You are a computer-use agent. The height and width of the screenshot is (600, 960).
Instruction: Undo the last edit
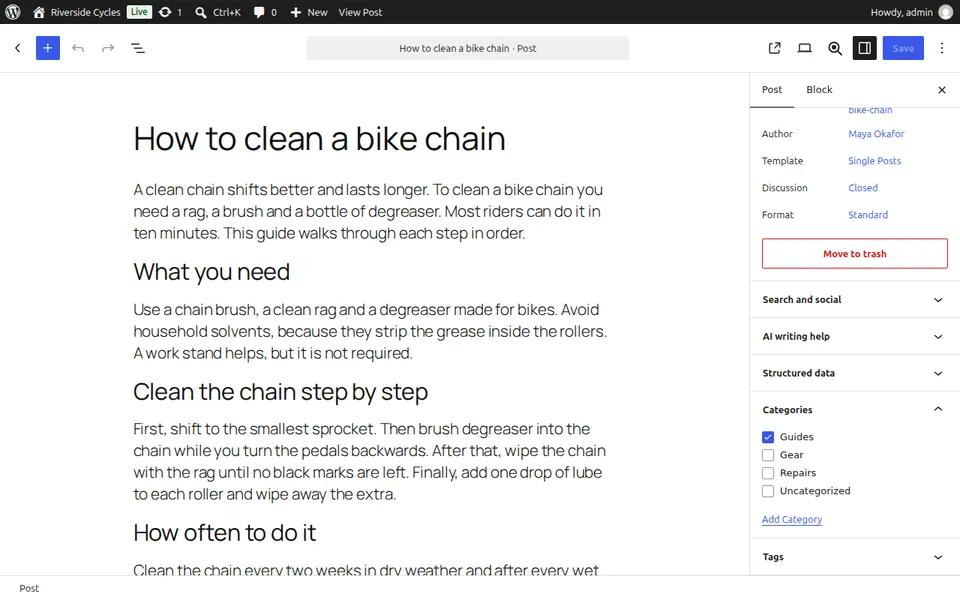78,48
